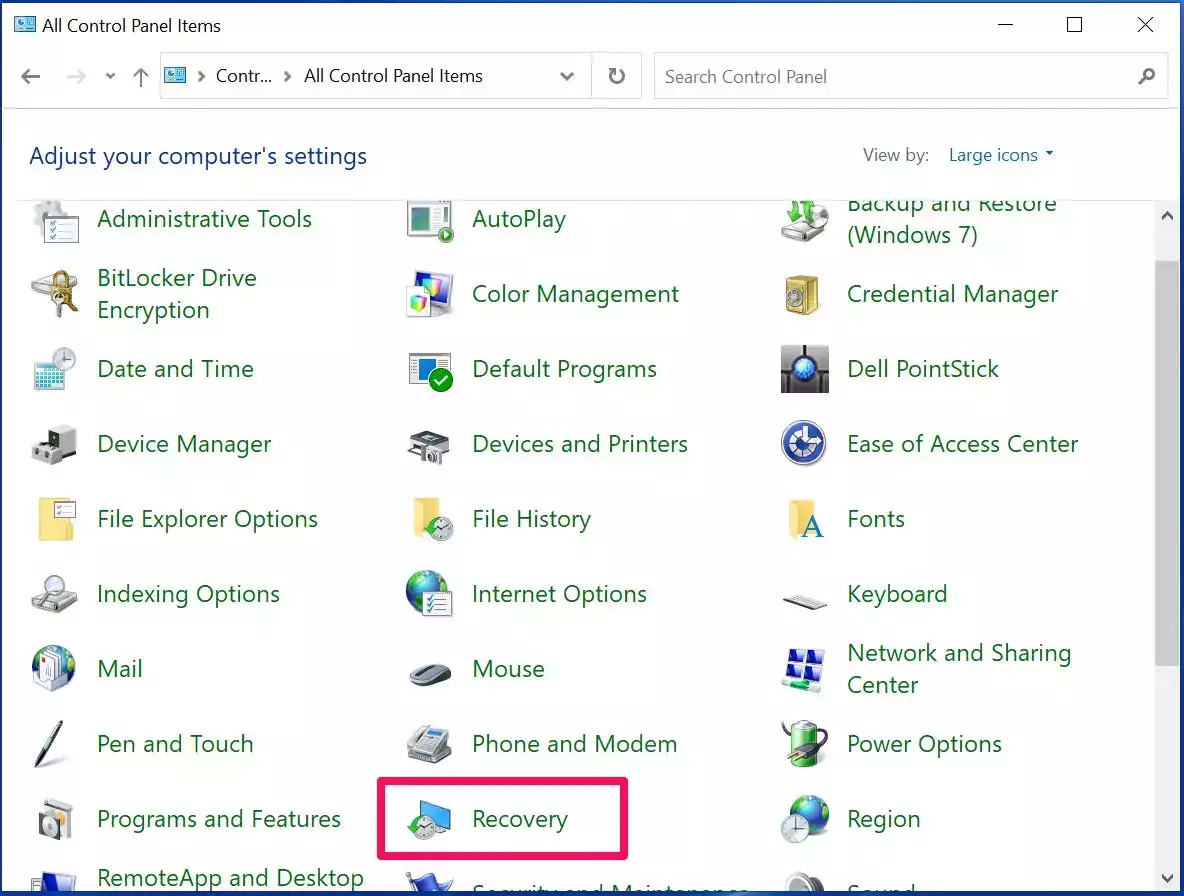The image size is (1184, 896).
Task: Click the Color Management icon
Action: [x=430, y=294]
